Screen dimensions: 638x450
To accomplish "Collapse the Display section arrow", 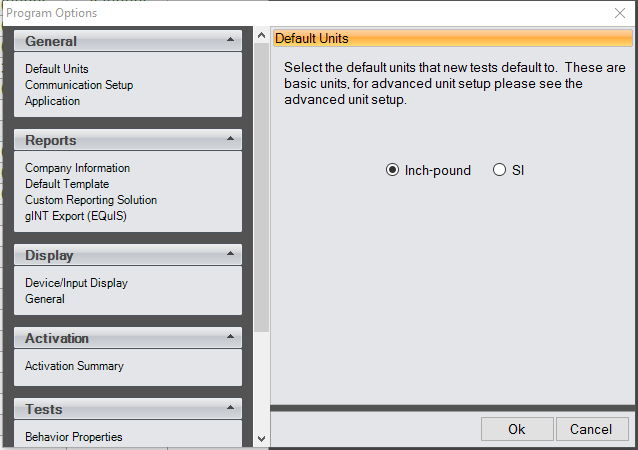I will [x=230, y=254].
